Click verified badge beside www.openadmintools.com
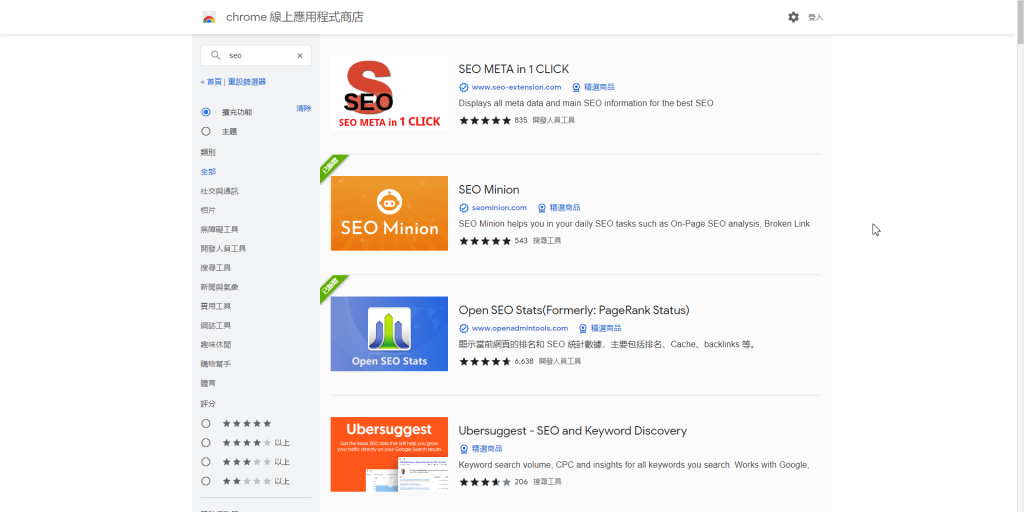Image resolution: width=1024 pixels, height=512 pixels. pos(464,328)
